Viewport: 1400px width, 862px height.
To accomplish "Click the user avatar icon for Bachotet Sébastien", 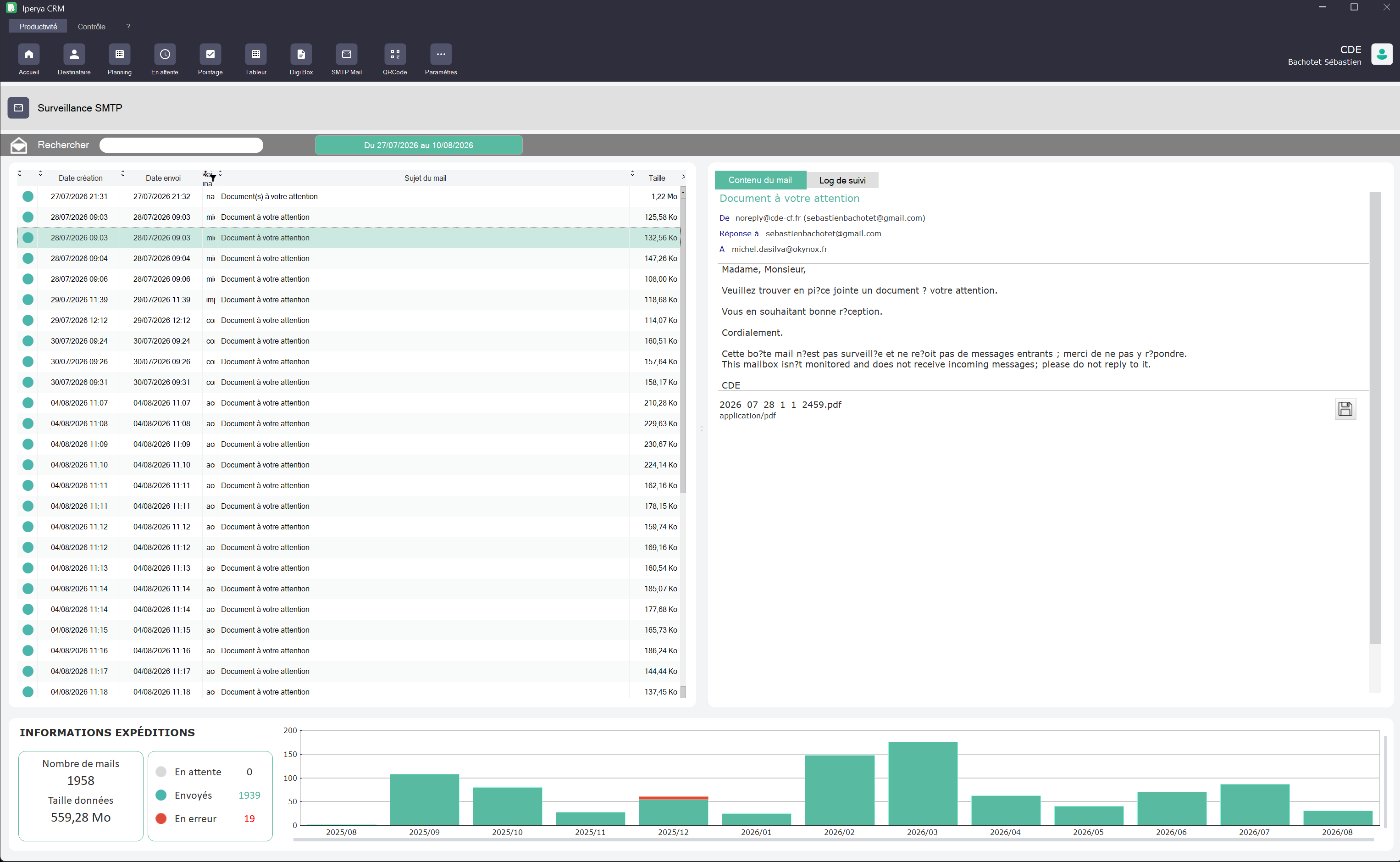I will pos(1382,54).
